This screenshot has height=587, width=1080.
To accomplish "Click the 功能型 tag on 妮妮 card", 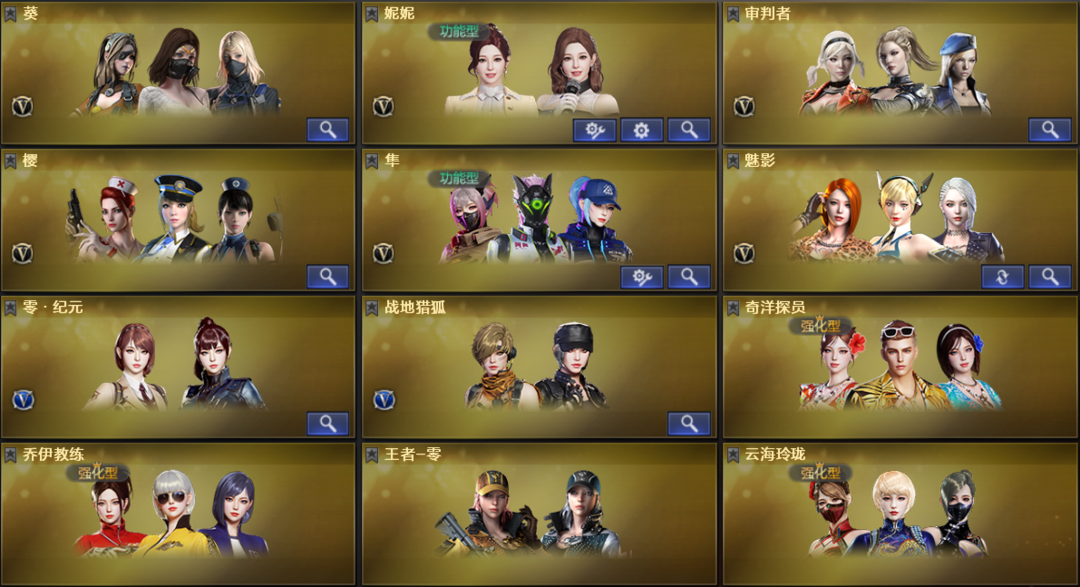I will point(459,31).
